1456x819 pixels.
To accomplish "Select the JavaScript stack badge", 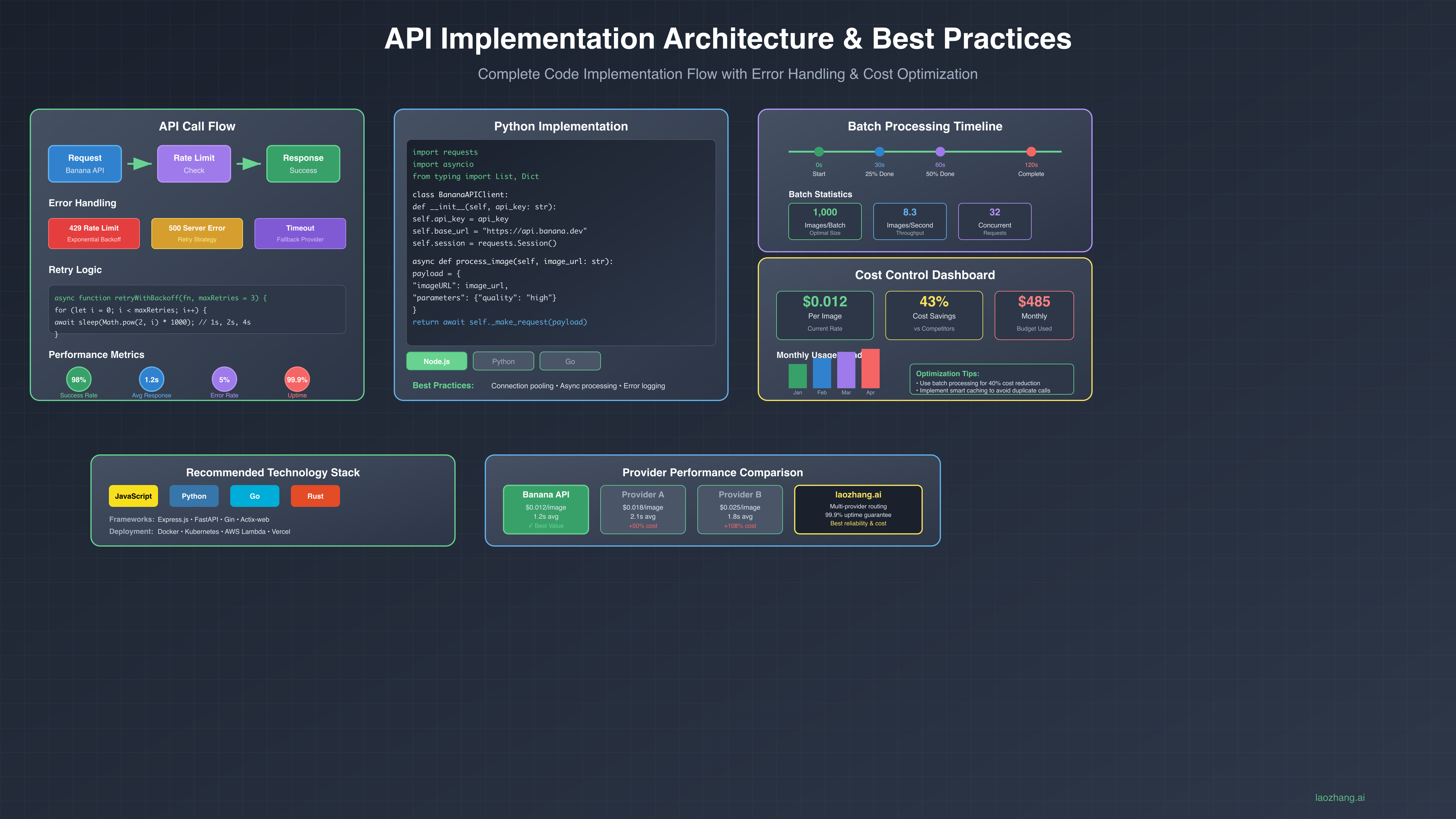I will click(133, 496).
